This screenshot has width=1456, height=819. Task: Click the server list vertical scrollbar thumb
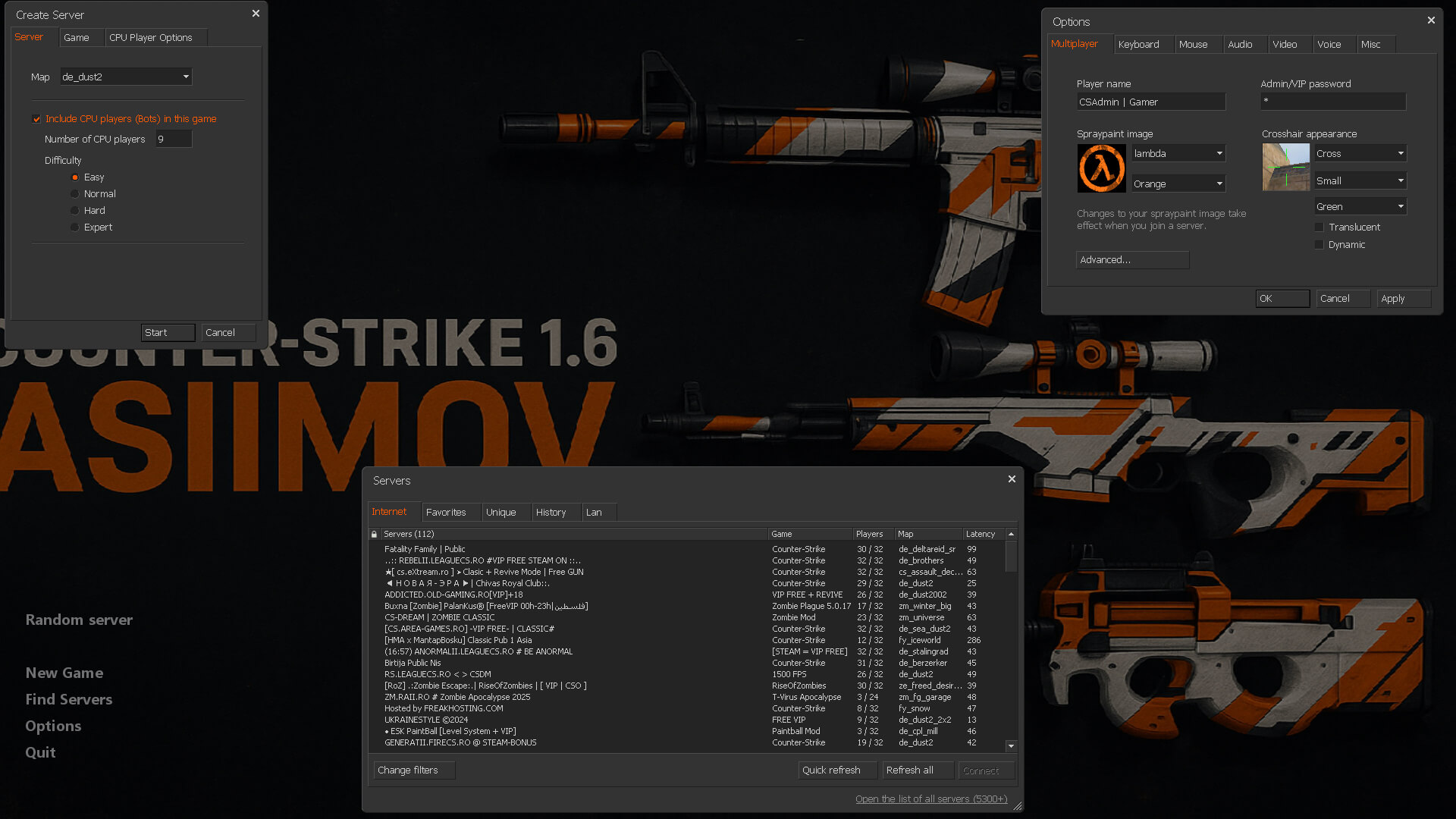(1011, 557)
